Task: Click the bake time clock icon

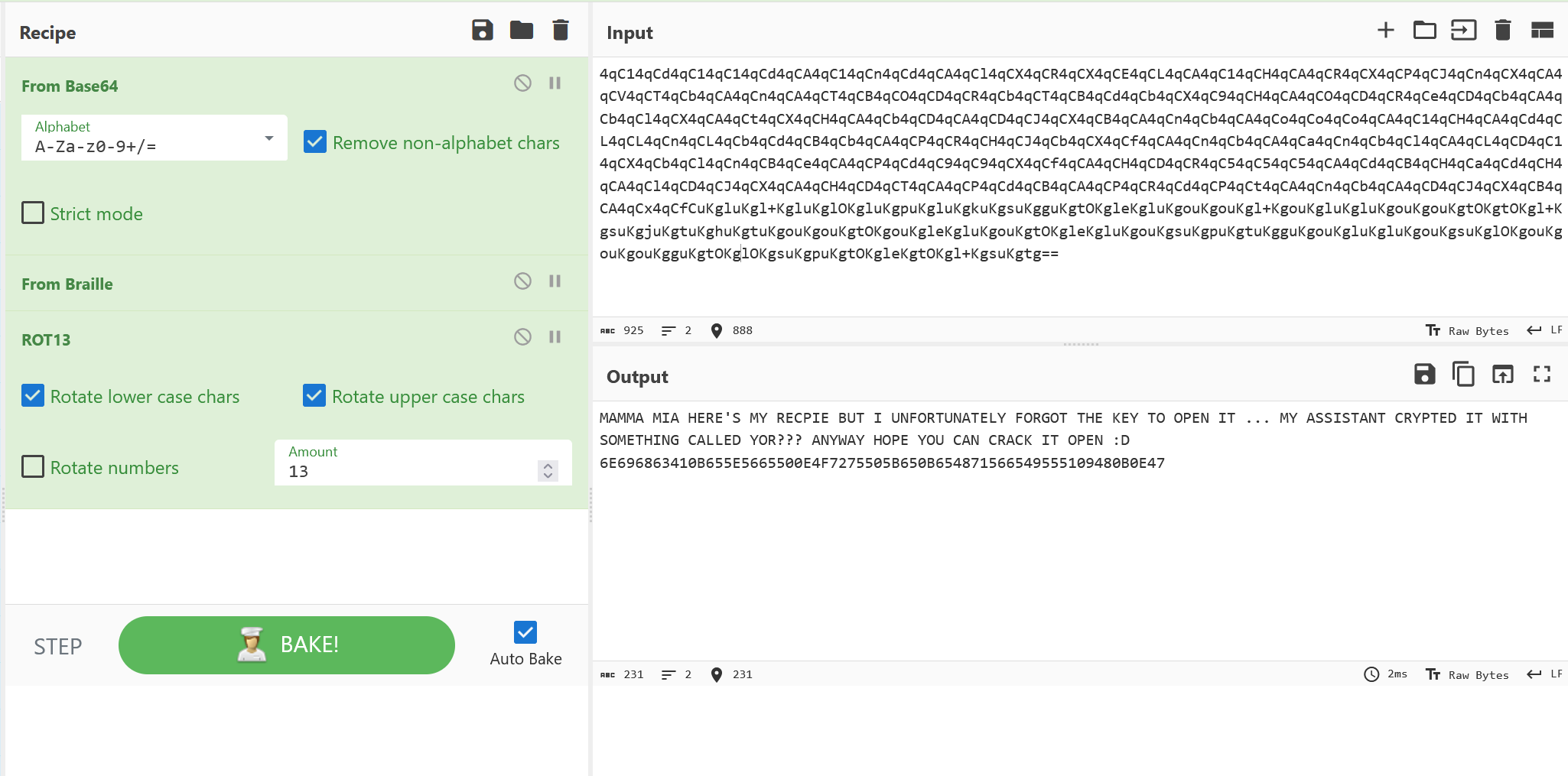Action: (1372, 674)
